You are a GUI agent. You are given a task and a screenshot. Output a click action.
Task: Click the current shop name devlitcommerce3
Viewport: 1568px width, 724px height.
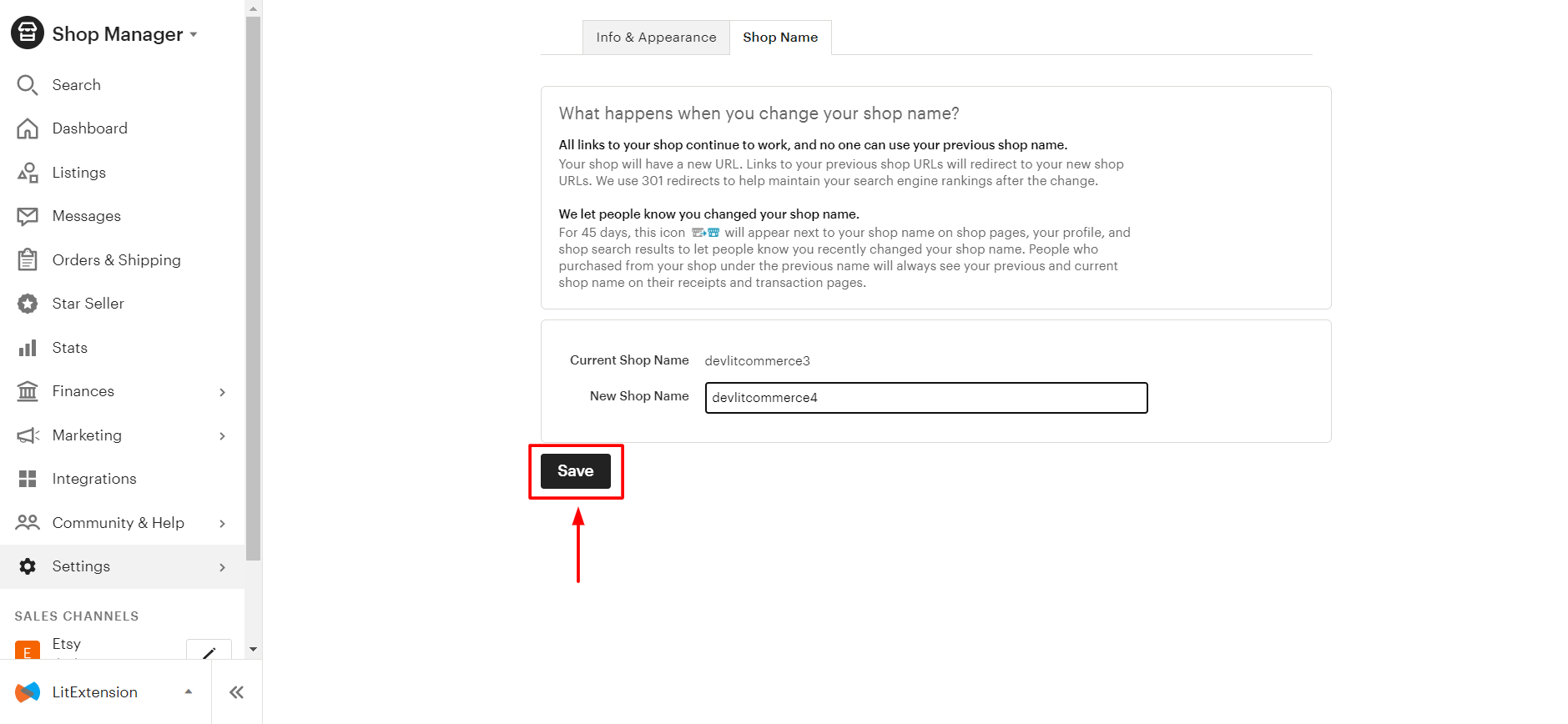pos(757,361)
